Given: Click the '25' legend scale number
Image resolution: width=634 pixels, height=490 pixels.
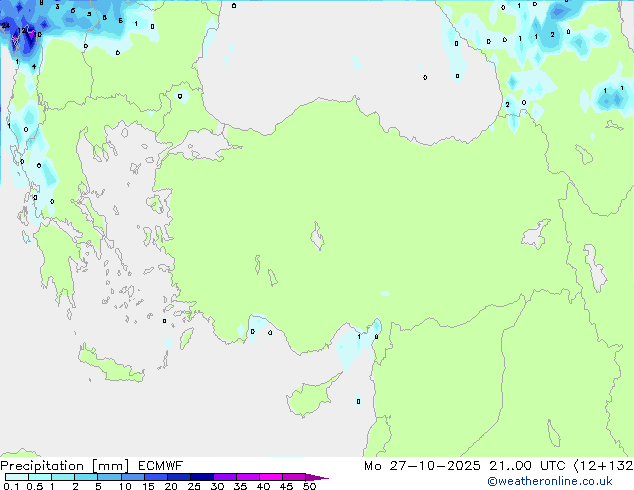Looking at the screenshot, I should point(194,486).
